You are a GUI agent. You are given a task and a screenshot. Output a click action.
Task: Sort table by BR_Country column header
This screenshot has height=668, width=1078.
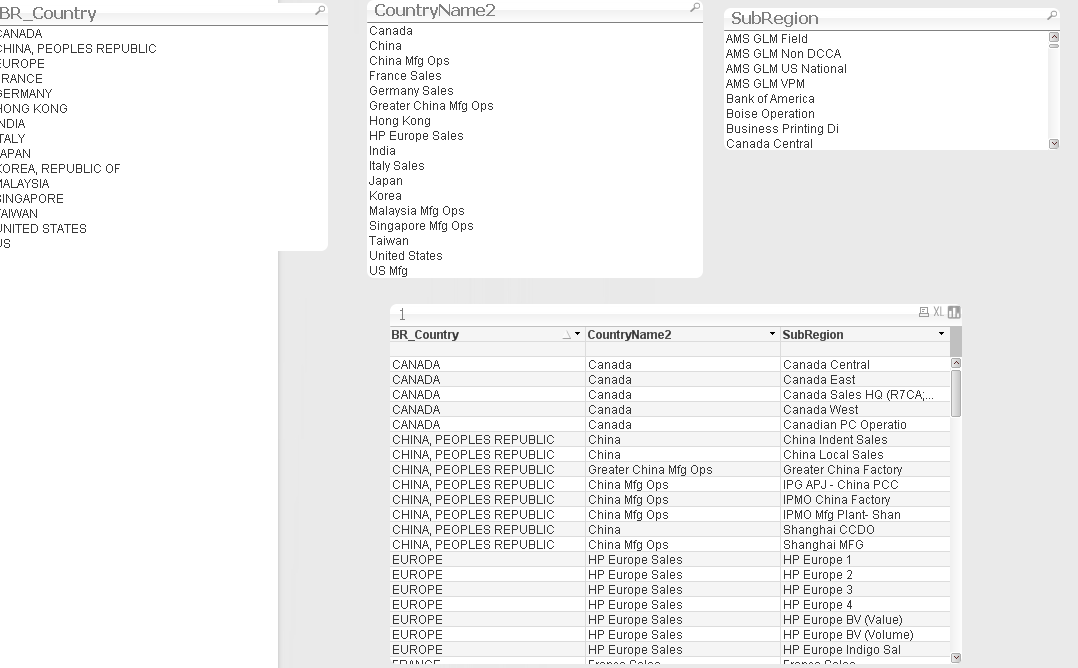pyautogui.click(x=425, y=335)
